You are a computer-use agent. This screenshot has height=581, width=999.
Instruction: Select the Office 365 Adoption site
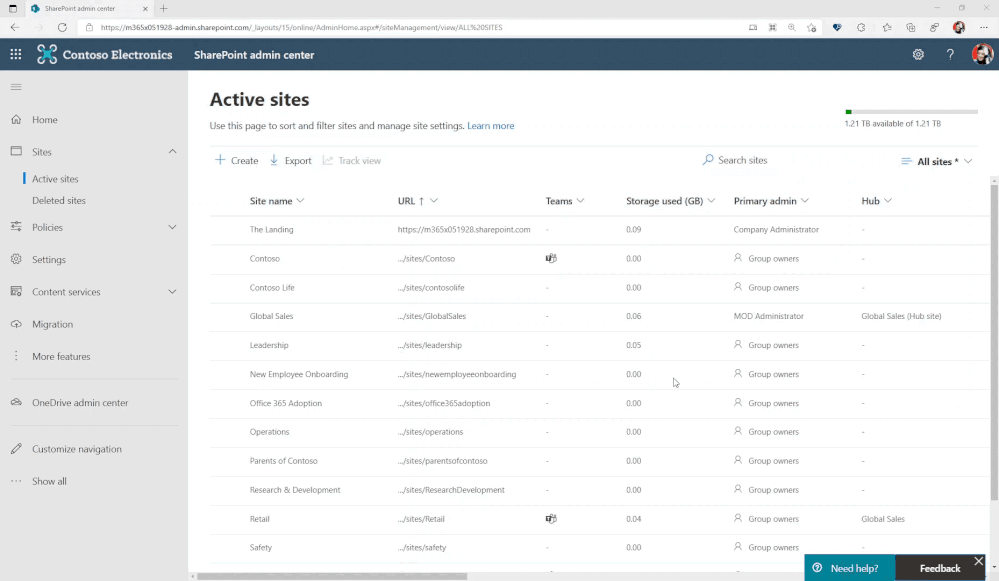click(285, 403)
